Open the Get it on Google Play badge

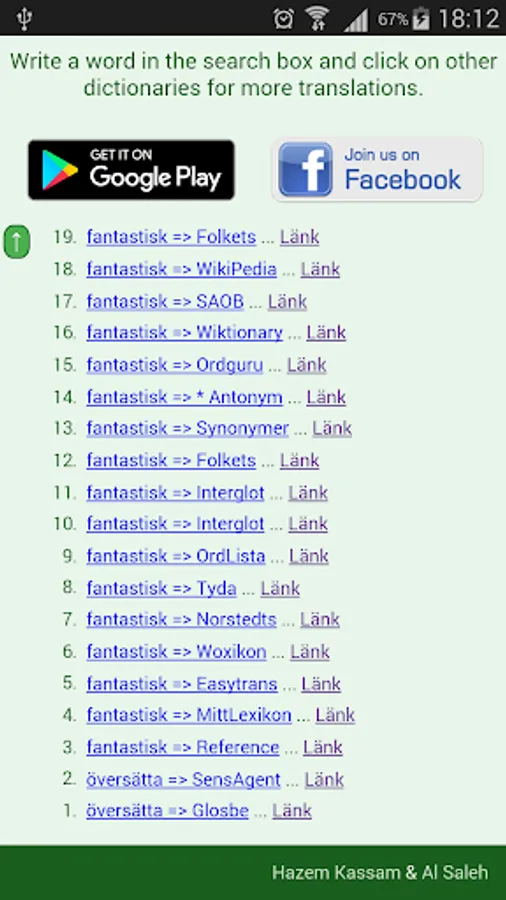[131, 170]
